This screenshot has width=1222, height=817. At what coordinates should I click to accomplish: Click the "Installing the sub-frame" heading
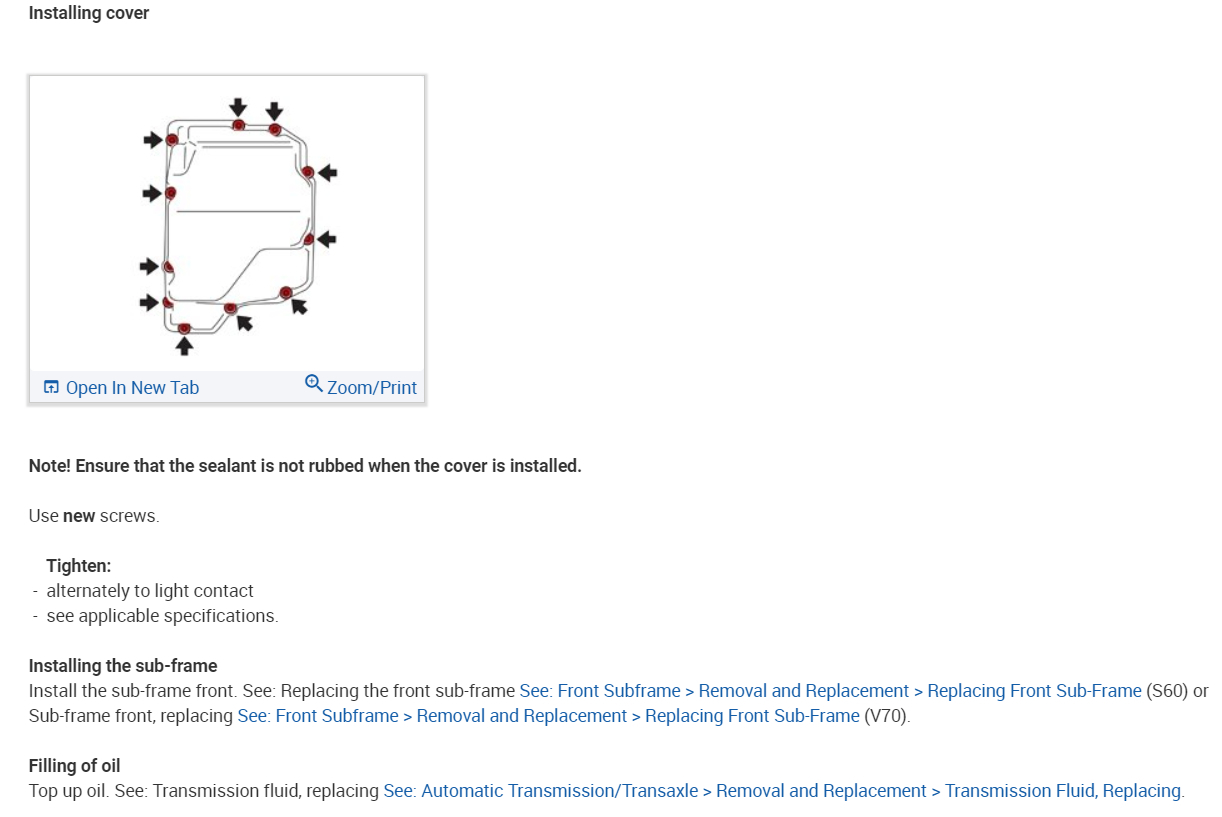tap(123, 666)
